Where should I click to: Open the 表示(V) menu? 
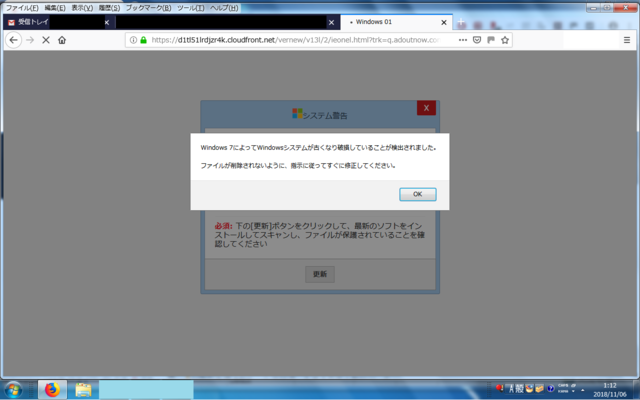point(82,8)
